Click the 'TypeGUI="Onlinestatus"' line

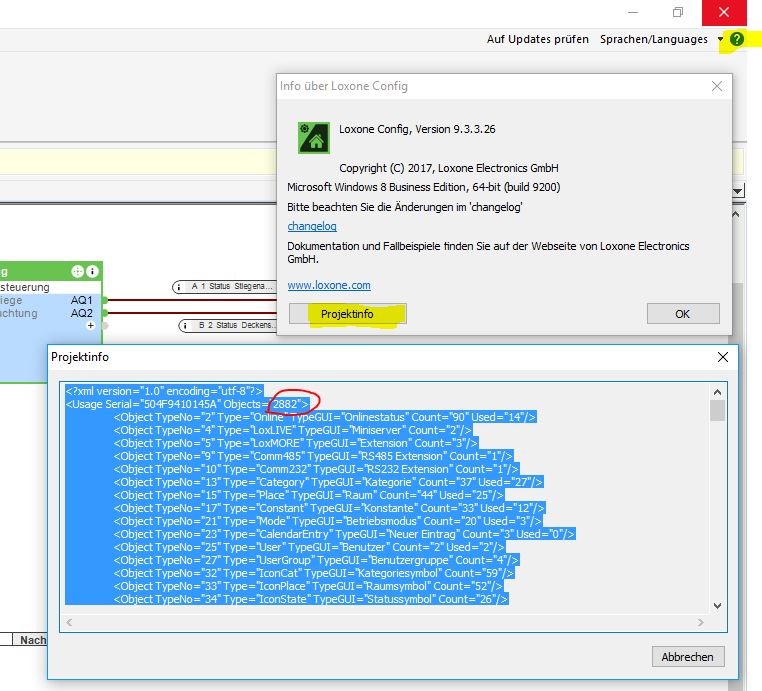(325, 417)
